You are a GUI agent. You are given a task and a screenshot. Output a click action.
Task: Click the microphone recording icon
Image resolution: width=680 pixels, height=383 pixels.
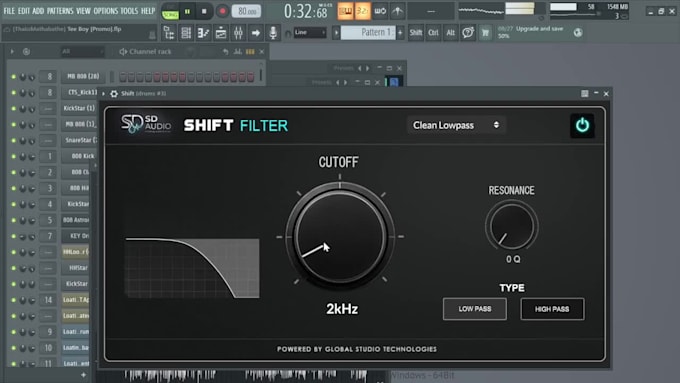[x=273, y=33]
